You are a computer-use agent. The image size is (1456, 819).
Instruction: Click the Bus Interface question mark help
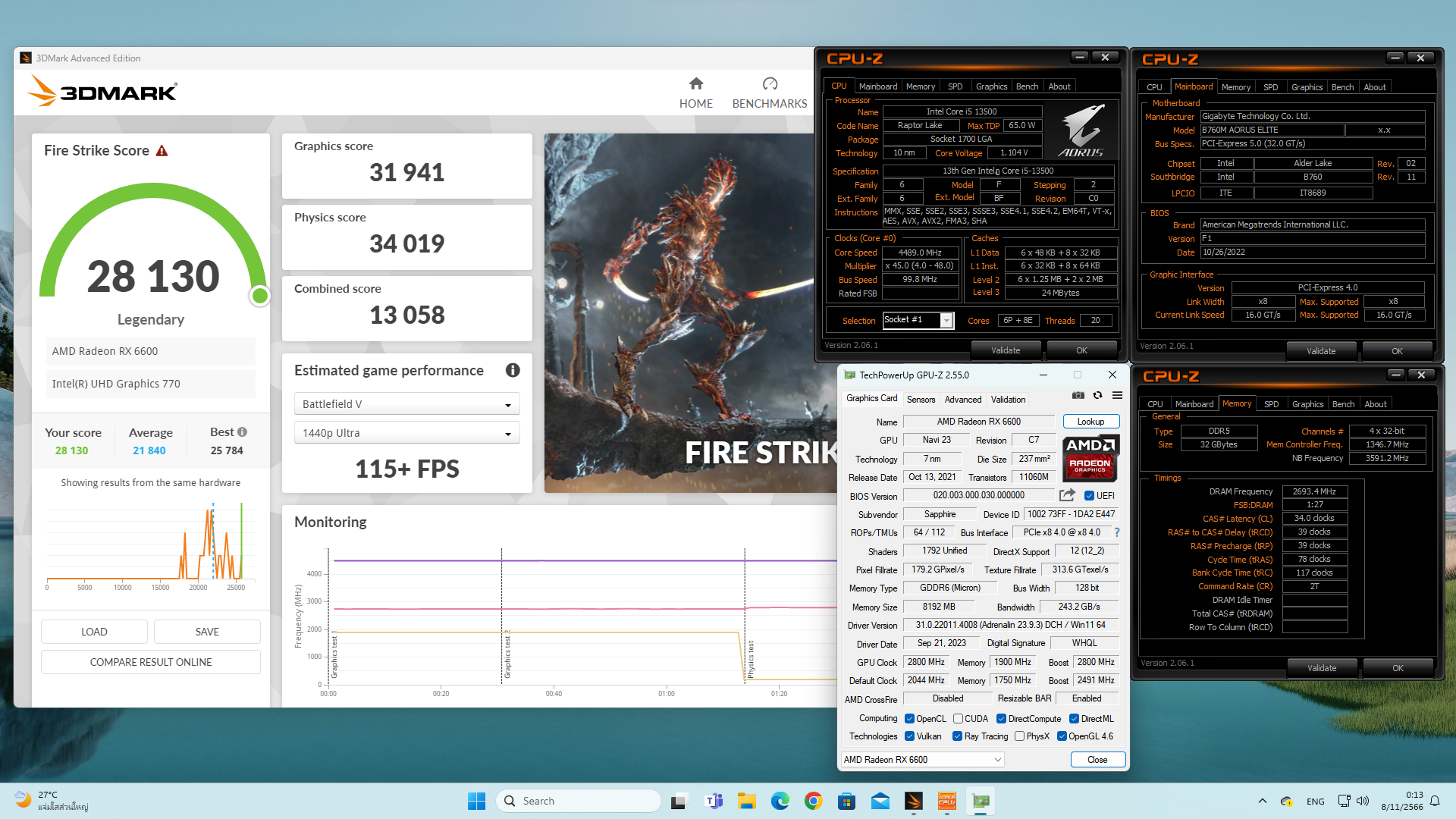pos(1117,532)
